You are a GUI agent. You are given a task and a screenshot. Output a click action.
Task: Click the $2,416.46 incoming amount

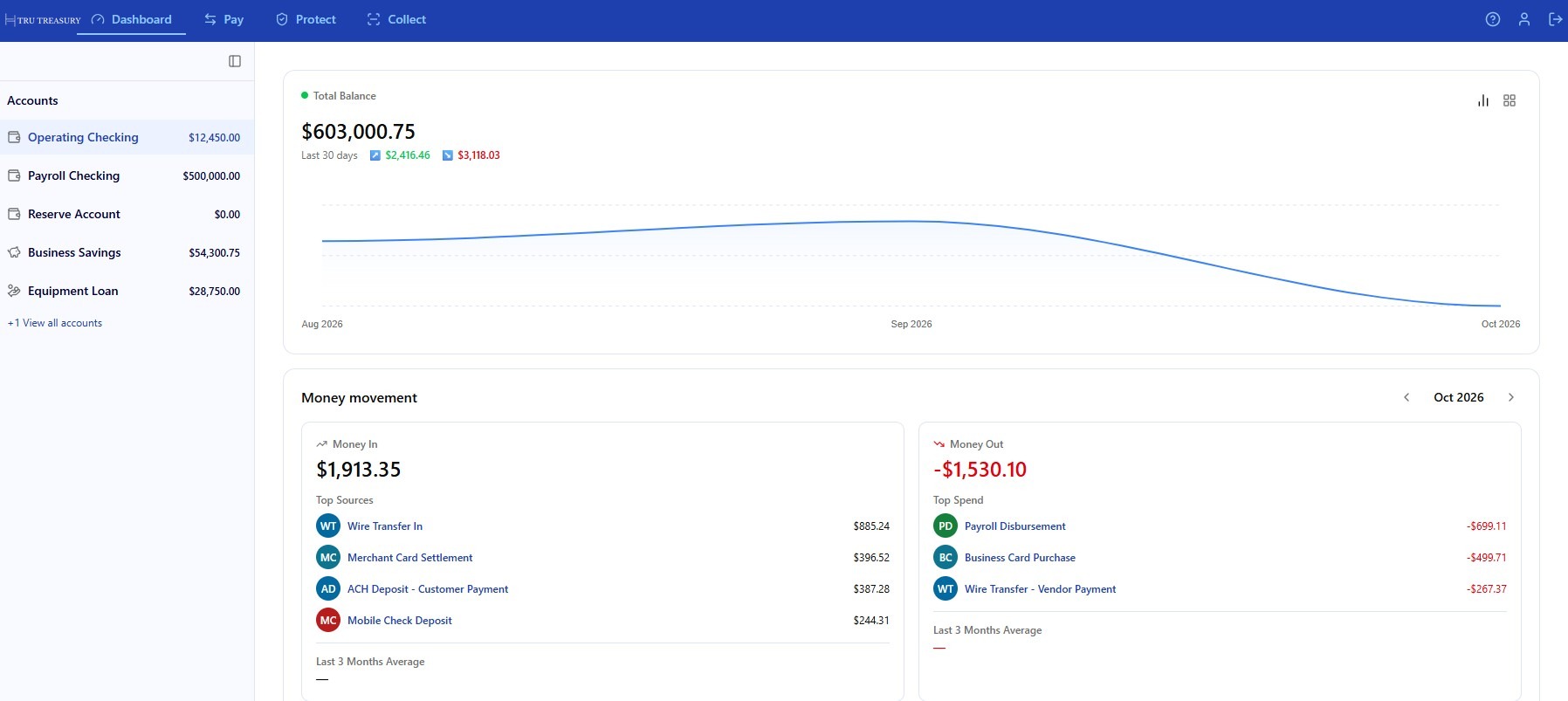408,155
